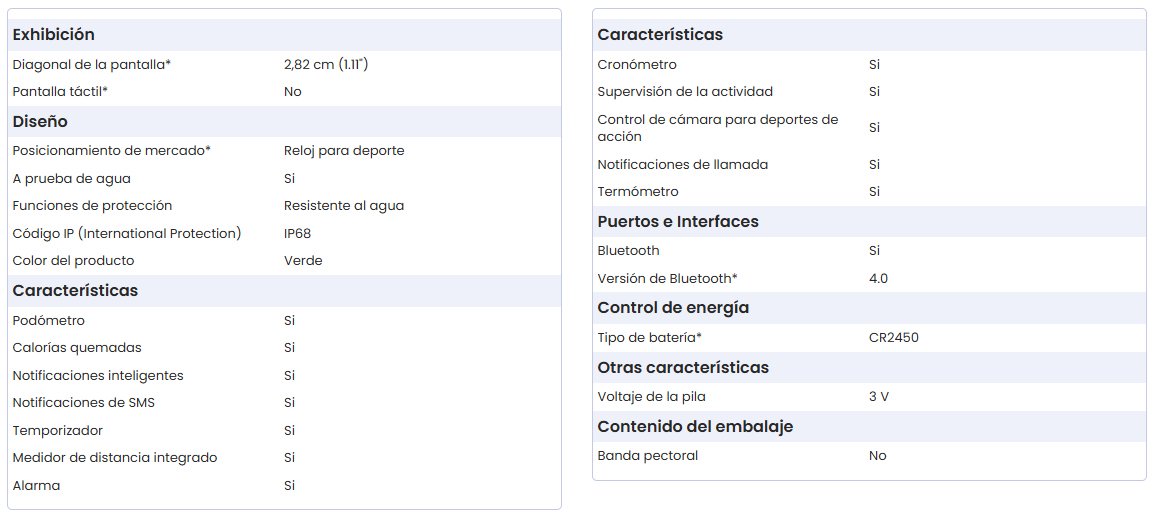1156x514 pixels.
Task: Select the Notificaciones de SMS label
Action: tap(84, 403)
